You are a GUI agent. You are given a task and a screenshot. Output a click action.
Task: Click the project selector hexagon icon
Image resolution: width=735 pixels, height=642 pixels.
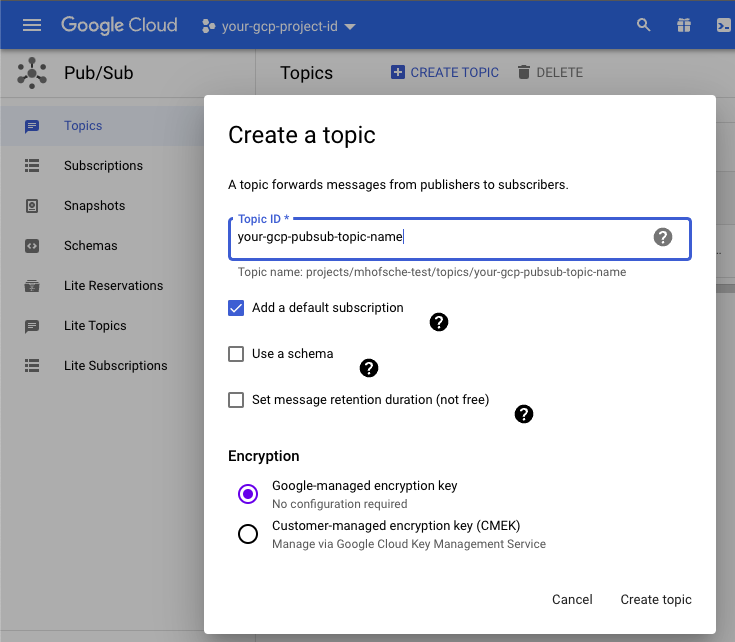tap(209, 26)
